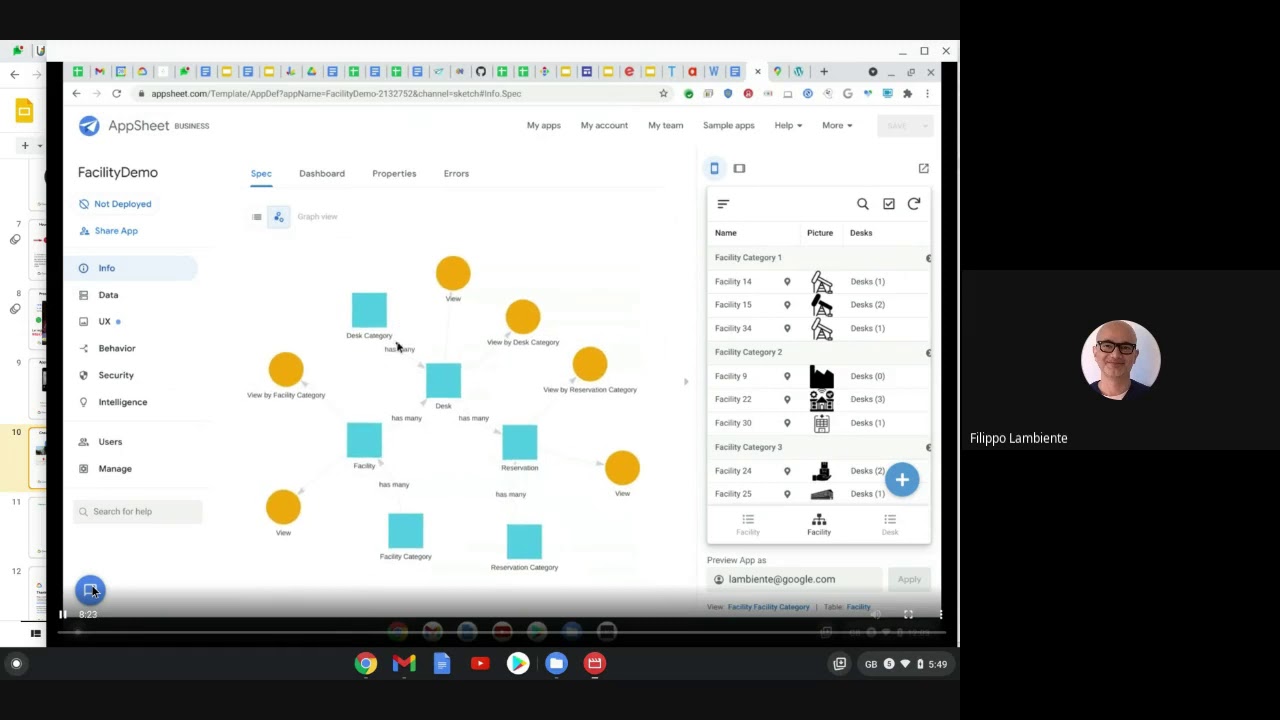This screenshot has height=720, width=1280.
Task: Click the Share App link
Action: (116, 231)
